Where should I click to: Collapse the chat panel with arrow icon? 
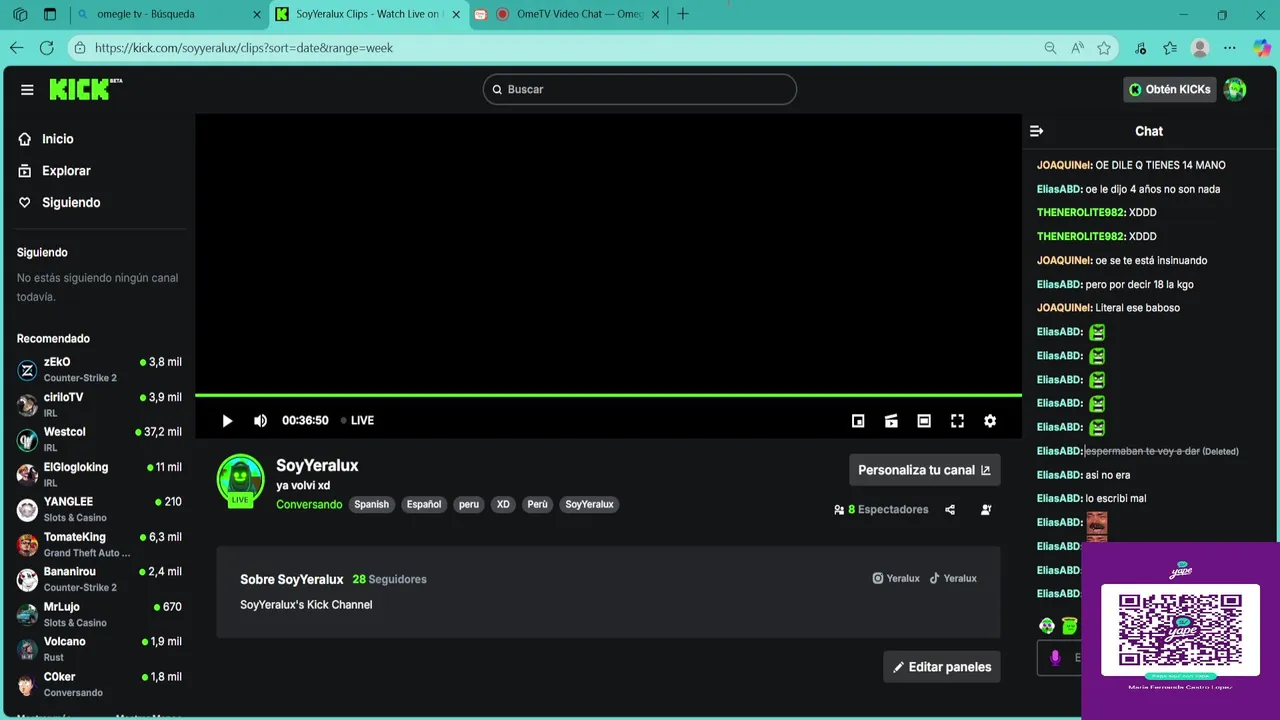click(x=1036, y=131)
